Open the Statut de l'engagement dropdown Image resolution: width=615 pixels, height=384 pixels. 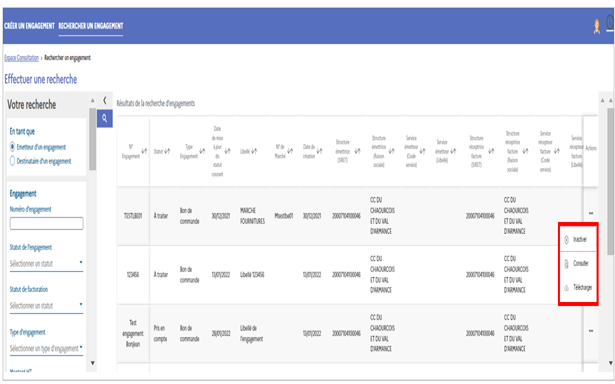46,264
